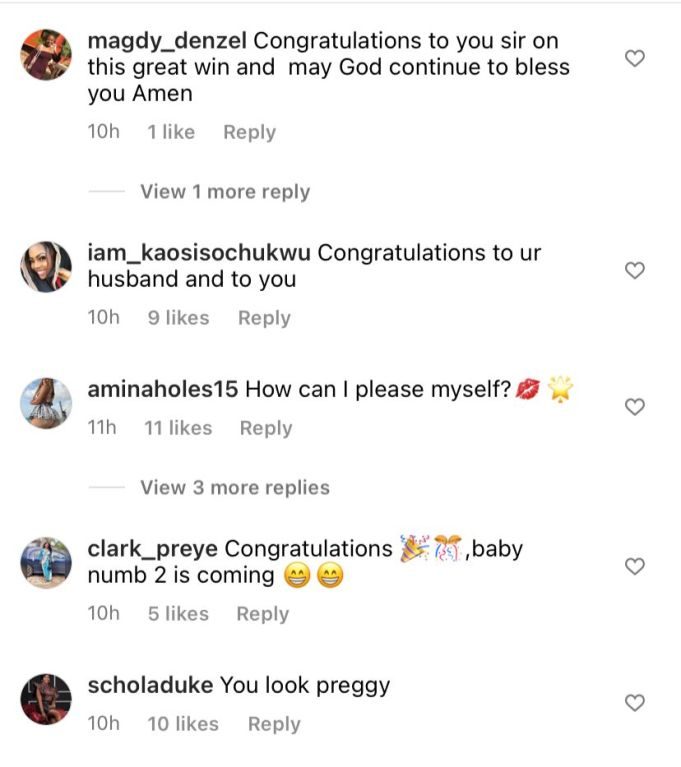
Task: View the 11 likes on aminaholes15's comment
Action: (178, 428)
